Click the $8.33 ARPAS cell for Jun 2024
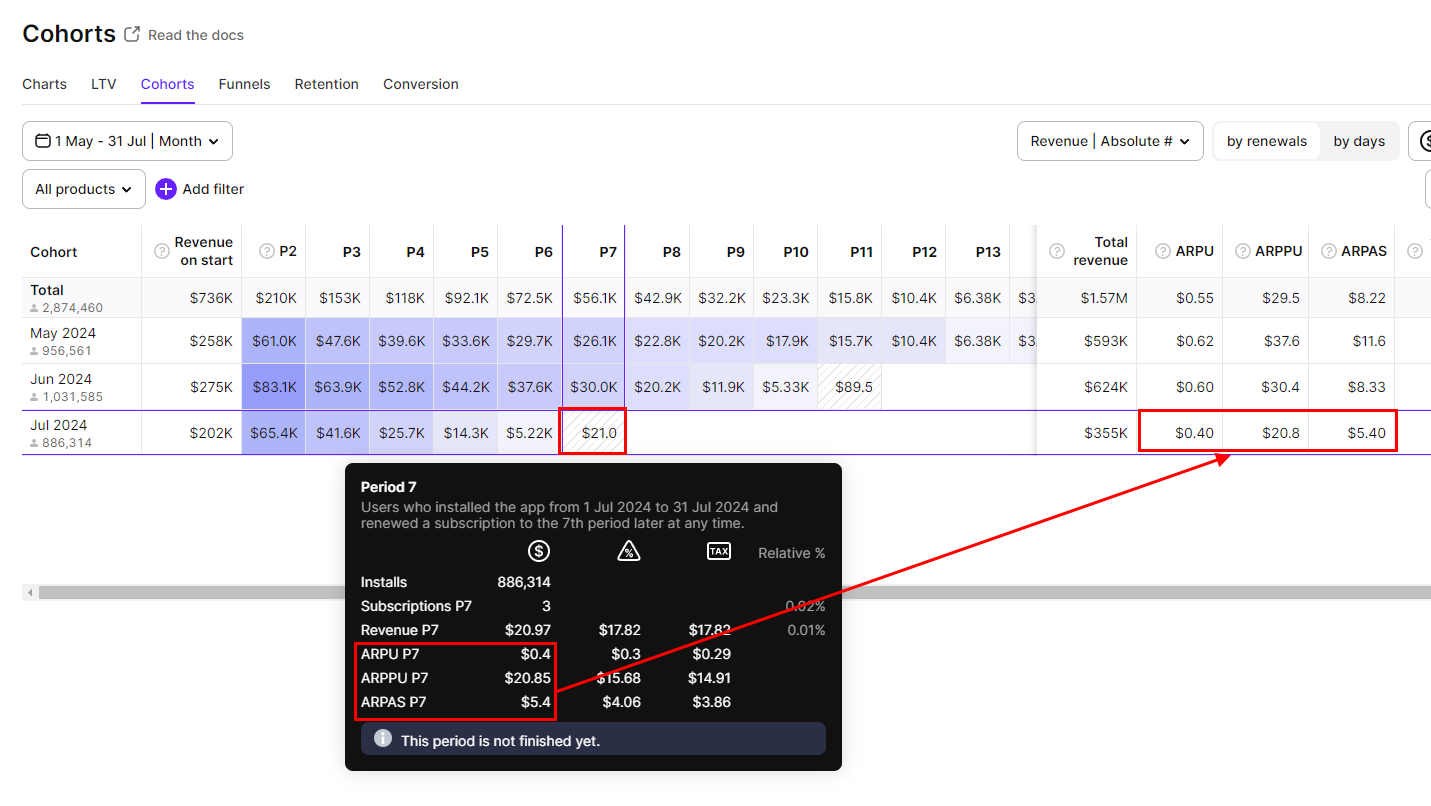Image resolution: width=1431 pixels, height=806 pixels. pyautogui.click(x=1352, y=387)
